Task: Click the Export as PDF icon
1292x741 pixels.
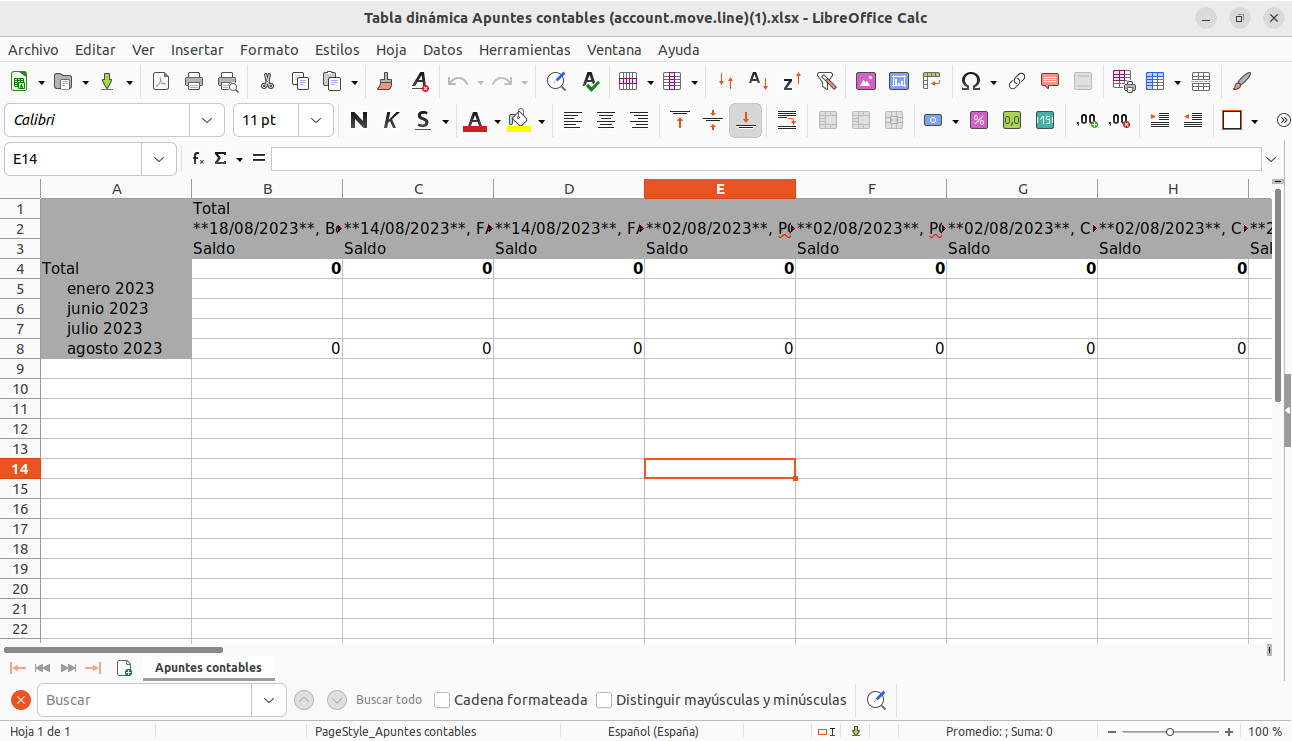Action: tap(161, 82)
